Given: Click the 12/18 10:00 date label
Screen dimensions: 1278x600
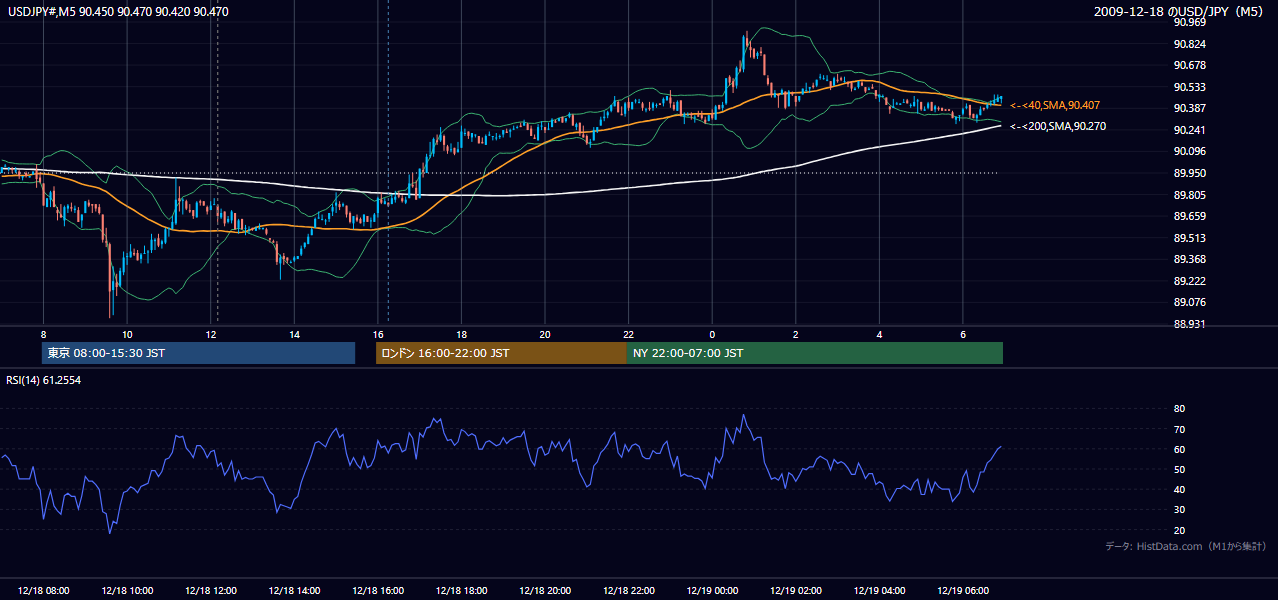Looking at the screenshot, I should 127,591.
